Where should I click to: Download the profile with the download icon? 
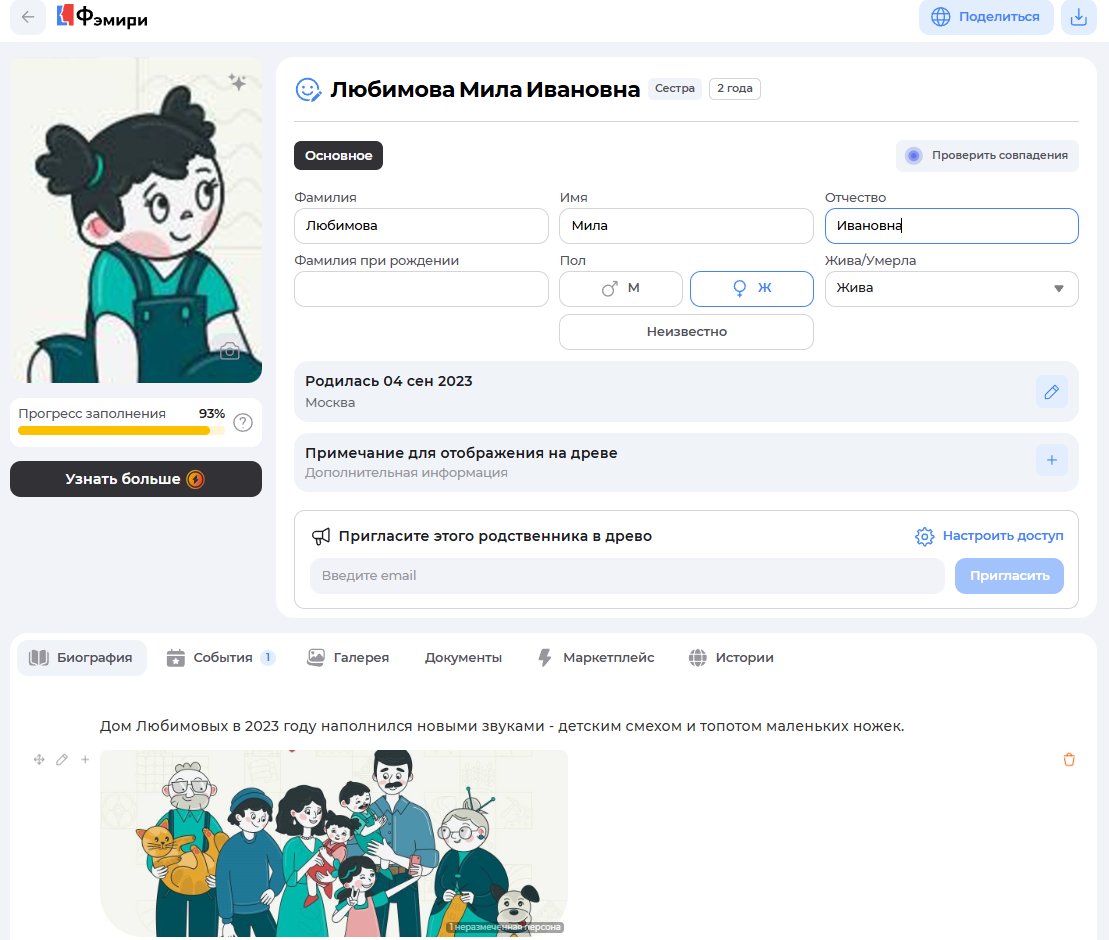1078,17
